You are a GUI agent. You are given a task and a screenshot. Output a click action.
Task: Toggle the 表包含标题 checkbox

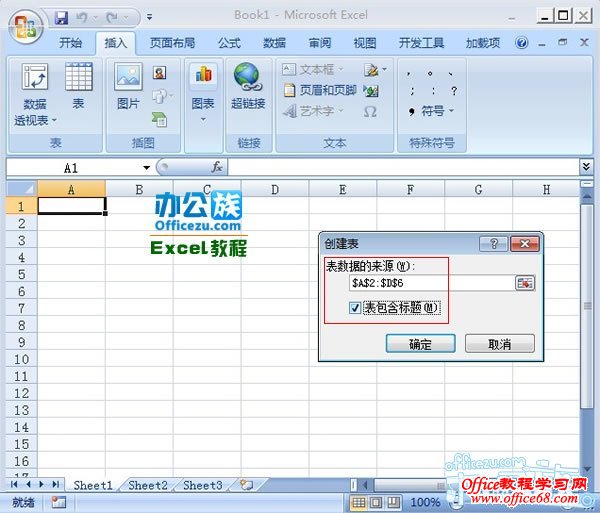(355, 308)
